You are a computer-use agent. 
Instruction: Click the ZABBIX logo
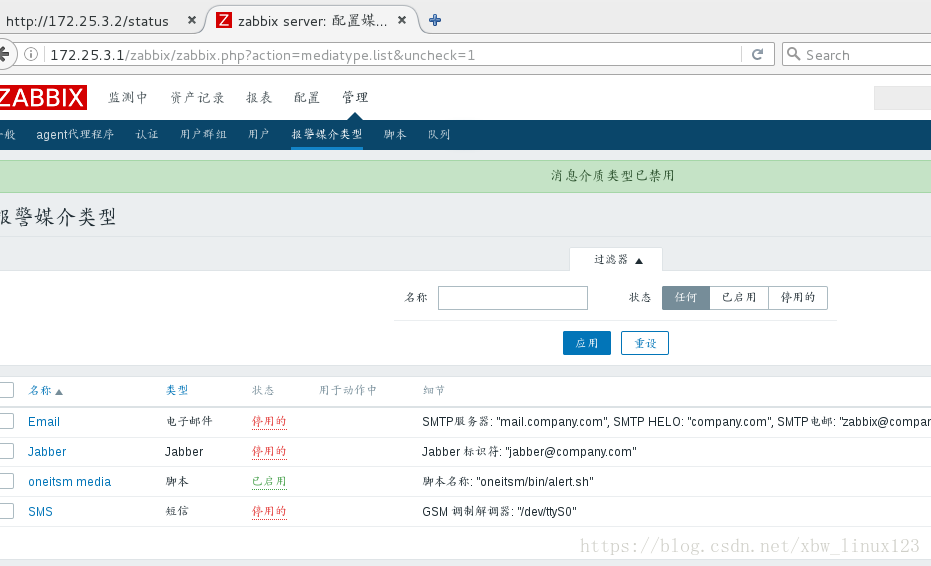tap(43, 97)
